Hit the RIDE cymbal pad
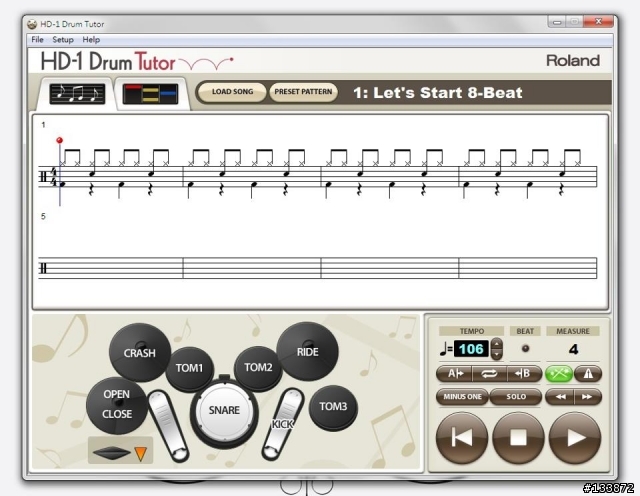Viewport: 640px width, 496px height. click(x=308, y=351)
